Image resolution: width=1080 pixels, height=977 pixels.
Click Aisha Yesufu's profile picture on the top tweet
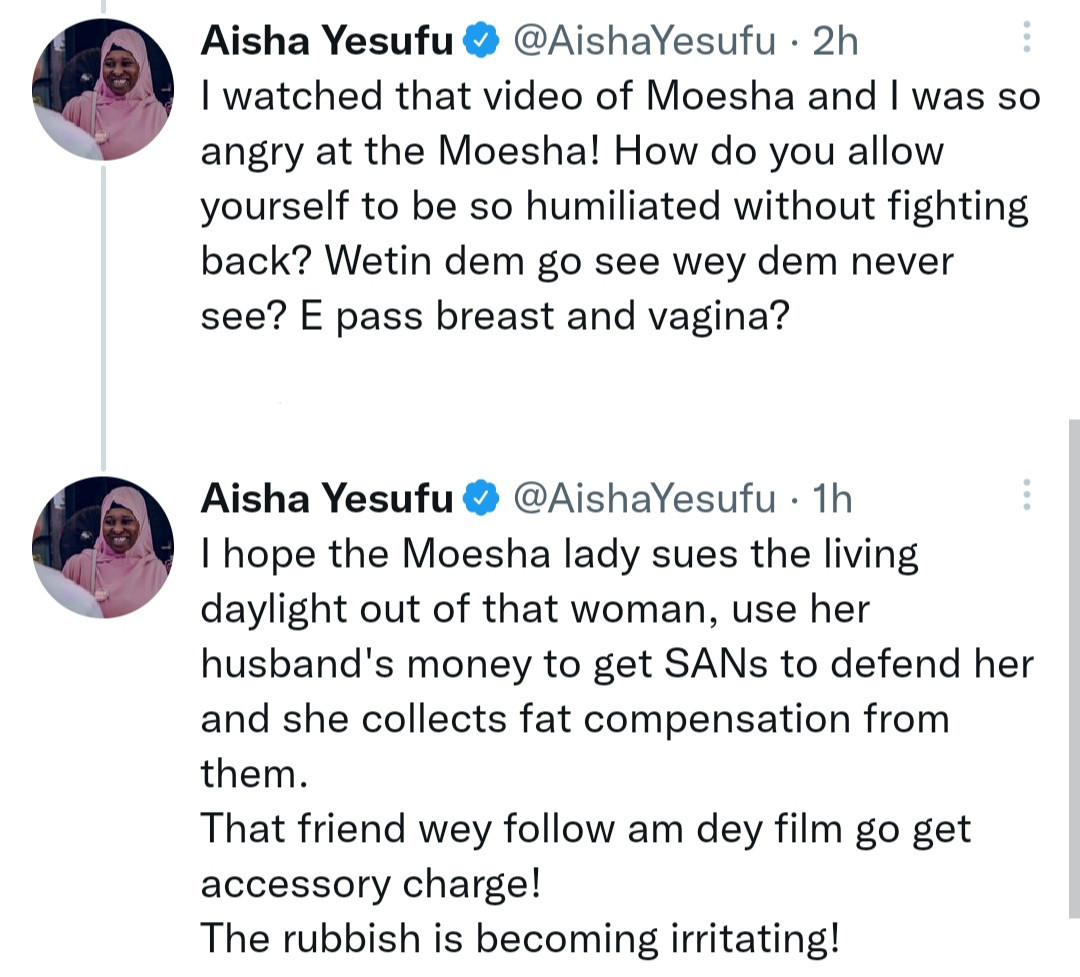tap(100, 88)
